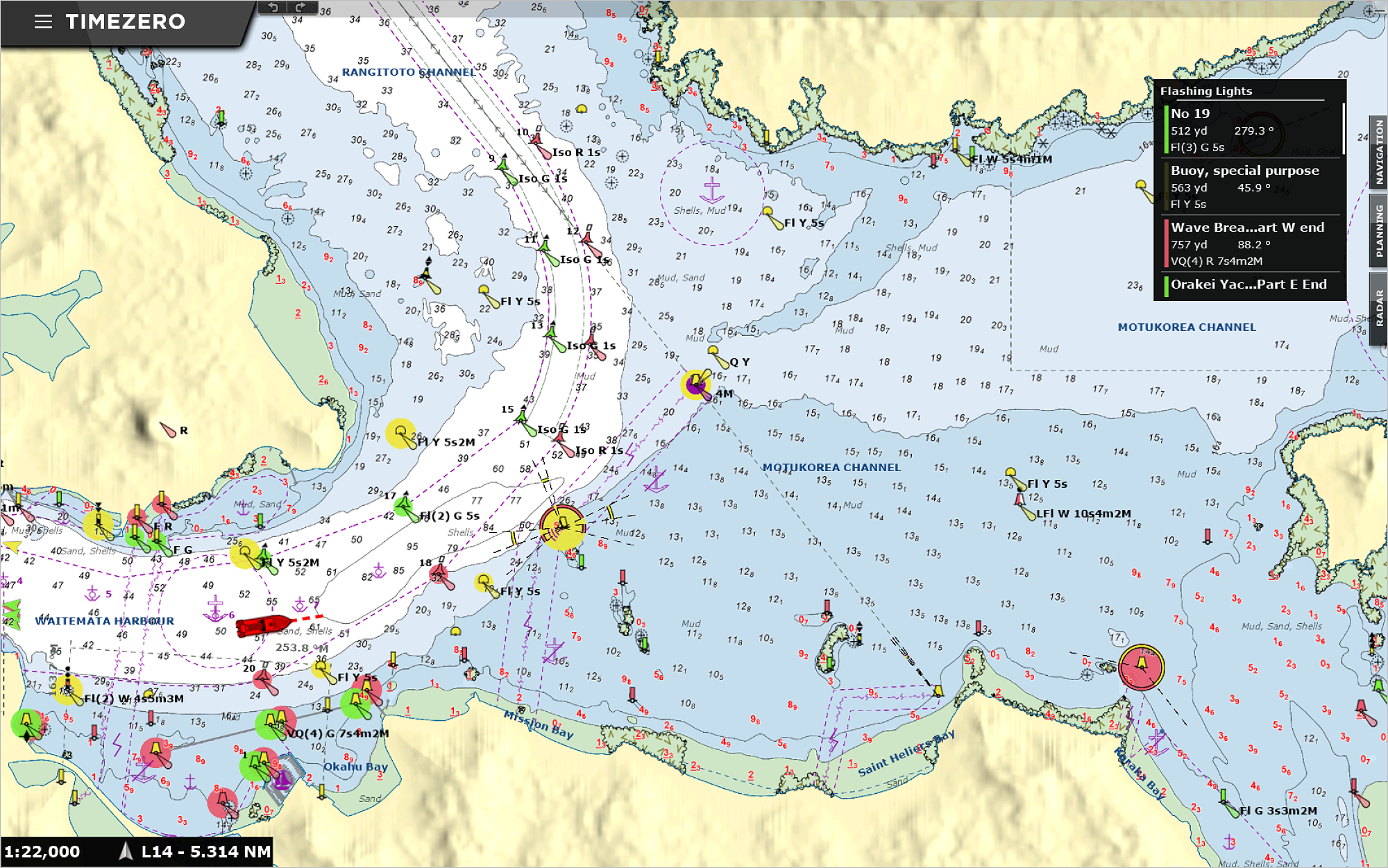Viewport: 1388px width, 868px height.
Task: Open the TIMEZERO hamburger menu
Action: tap(43, 22)
